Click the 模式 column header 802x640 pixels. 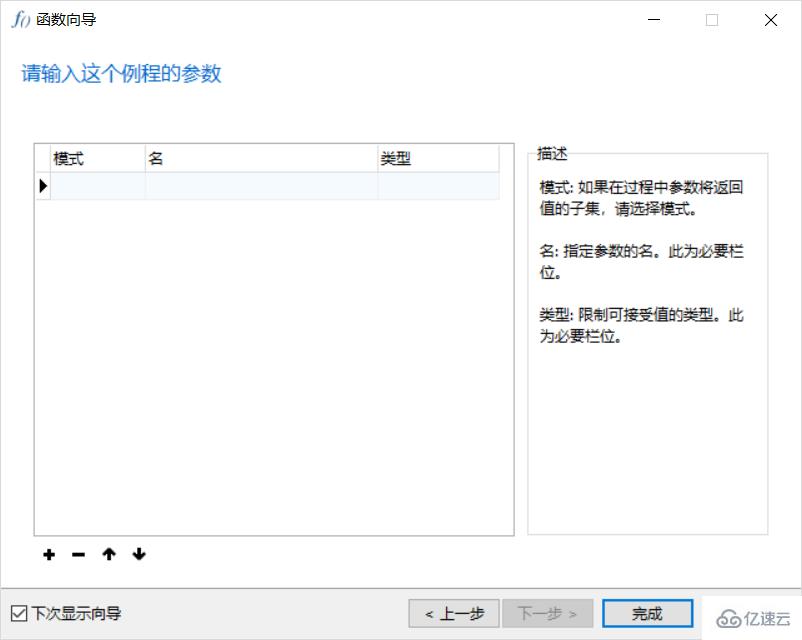click(x=98, y=158)
